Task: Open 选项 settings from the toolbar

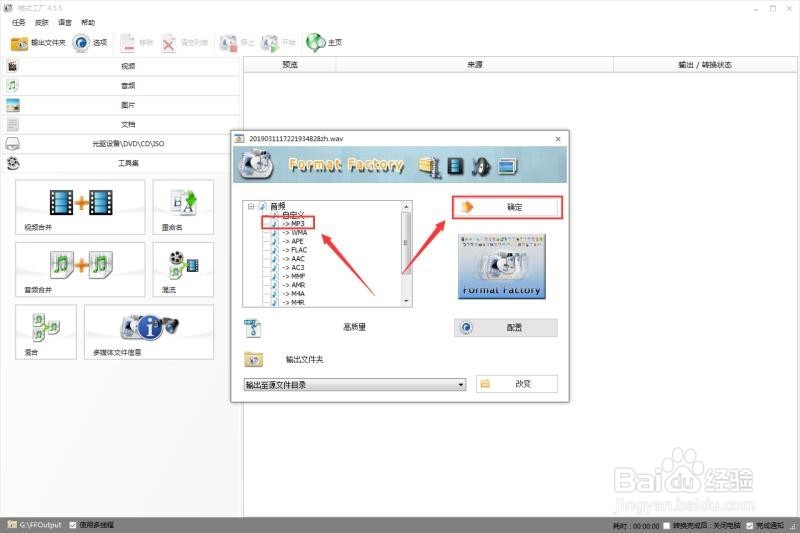Action: 90,43
